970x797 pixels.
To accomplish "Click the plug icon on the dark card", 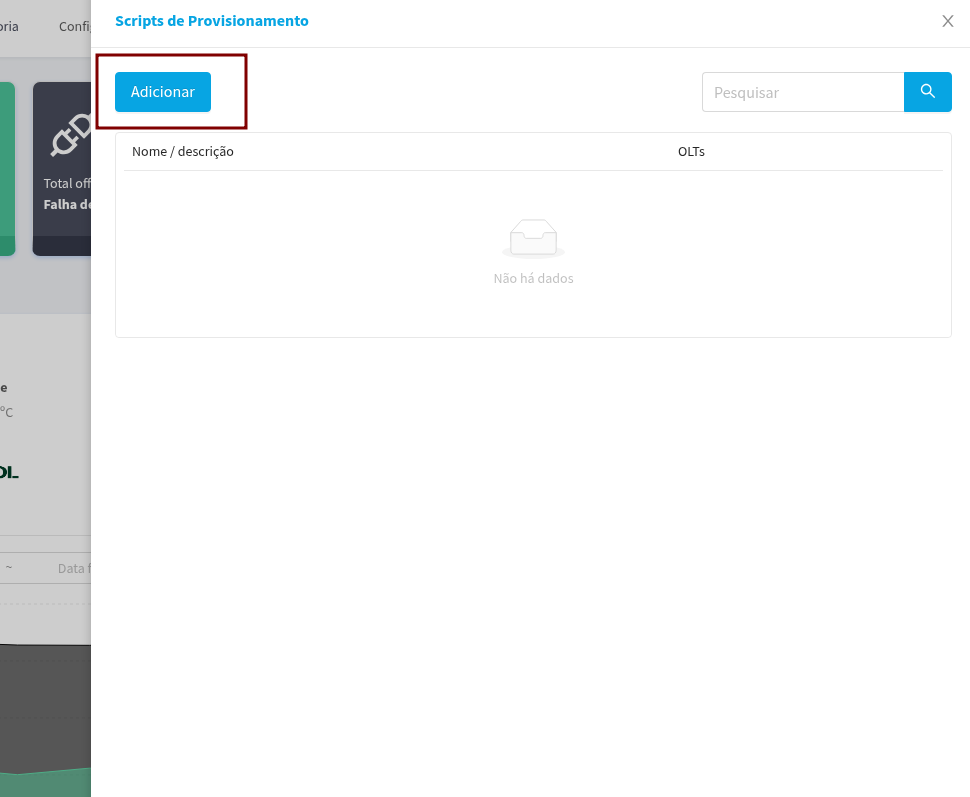I will [x=70, y=135].
